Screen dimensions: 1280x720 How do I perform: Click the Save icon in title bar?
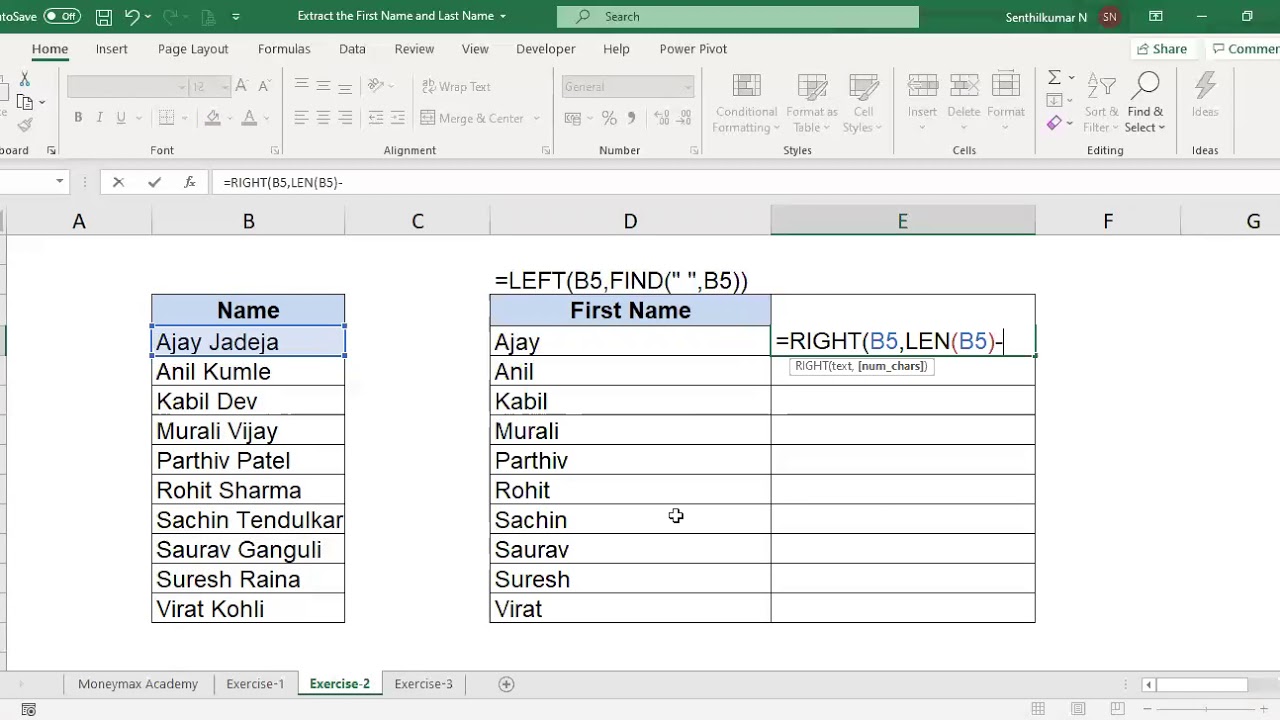104,16
